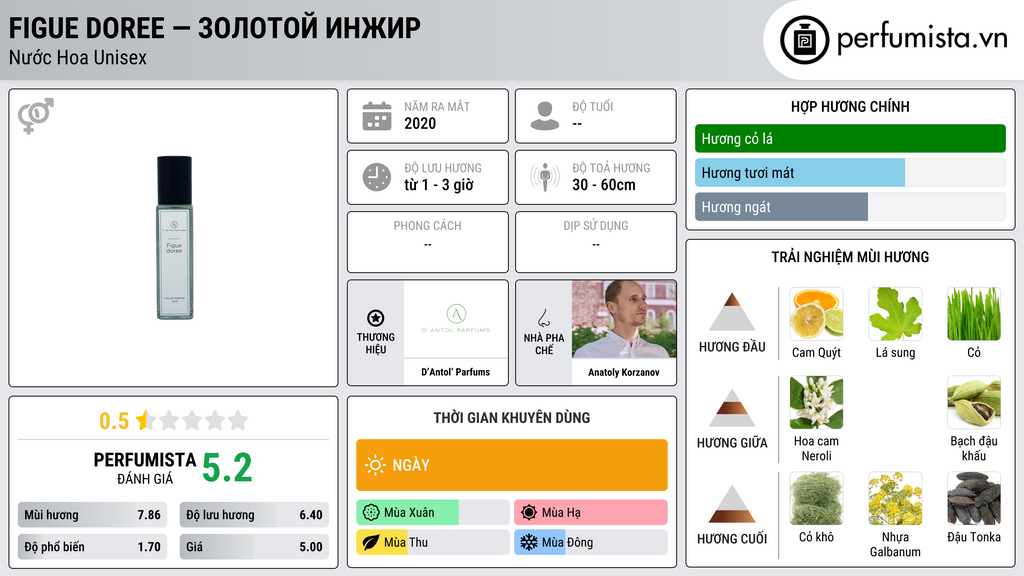Click the FIGUE DOREE – ЗОЛОТОЙ ИНЖИР title
The image size is (1024, 576).
click(215, 28)
